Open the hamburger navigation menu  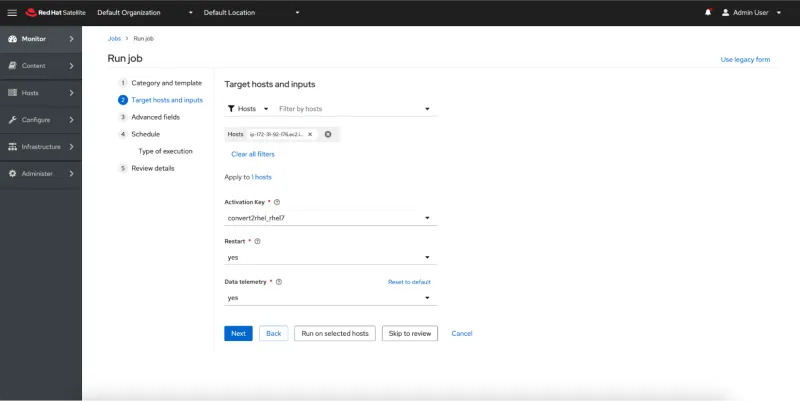click(12, 12)
